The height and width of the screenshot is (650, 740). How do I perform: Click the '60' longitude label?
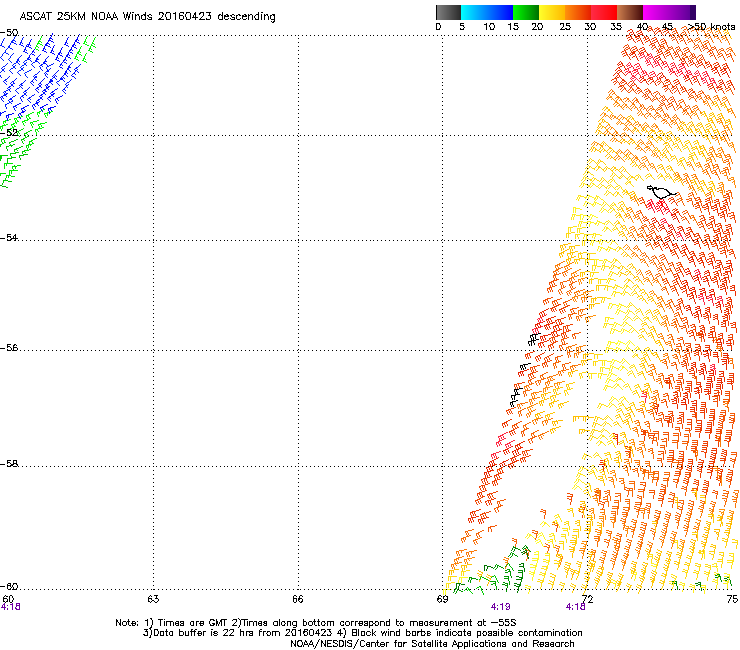click(x=8, y=599)
